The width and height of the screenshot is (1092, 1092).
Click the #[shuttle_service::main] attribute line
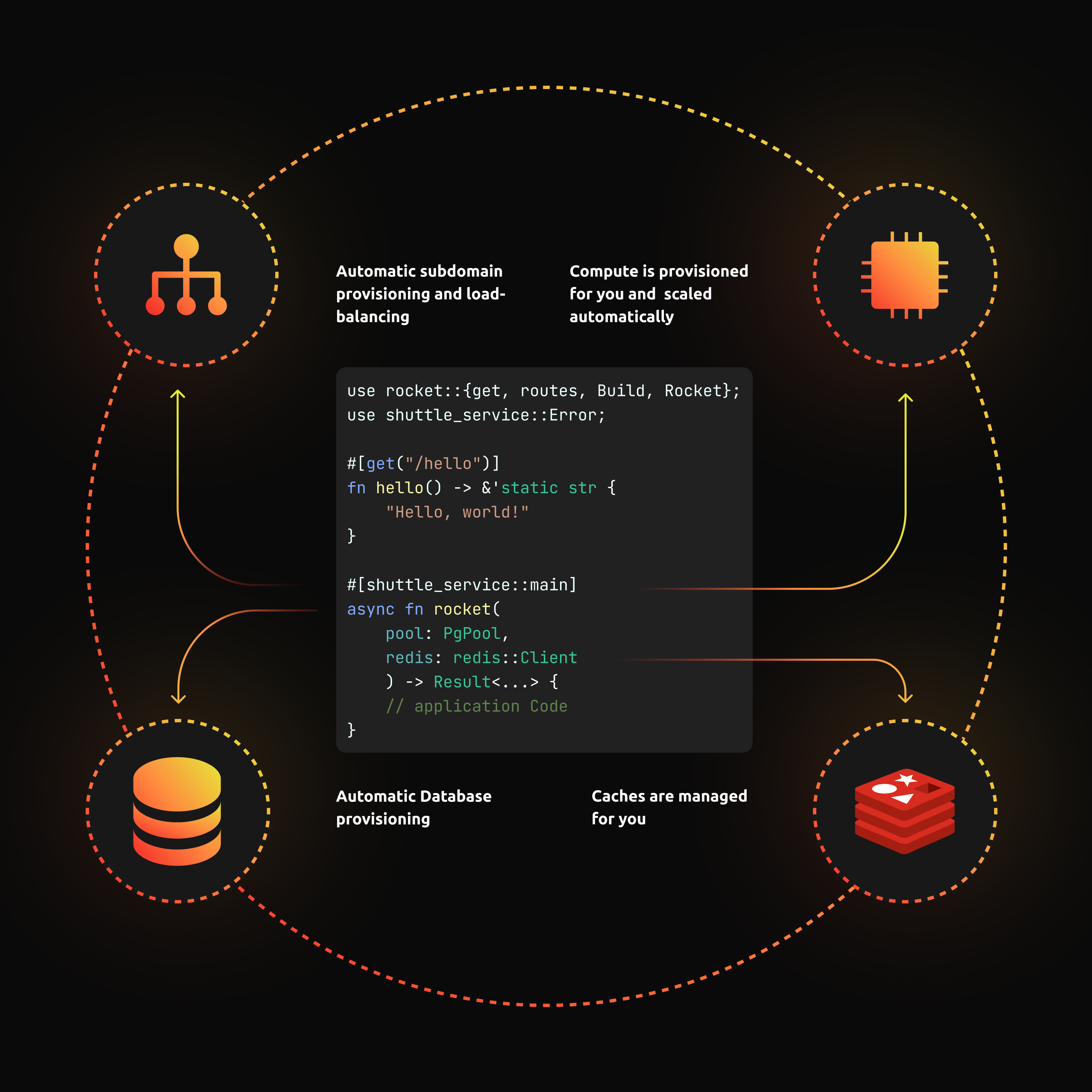(462, 585)
